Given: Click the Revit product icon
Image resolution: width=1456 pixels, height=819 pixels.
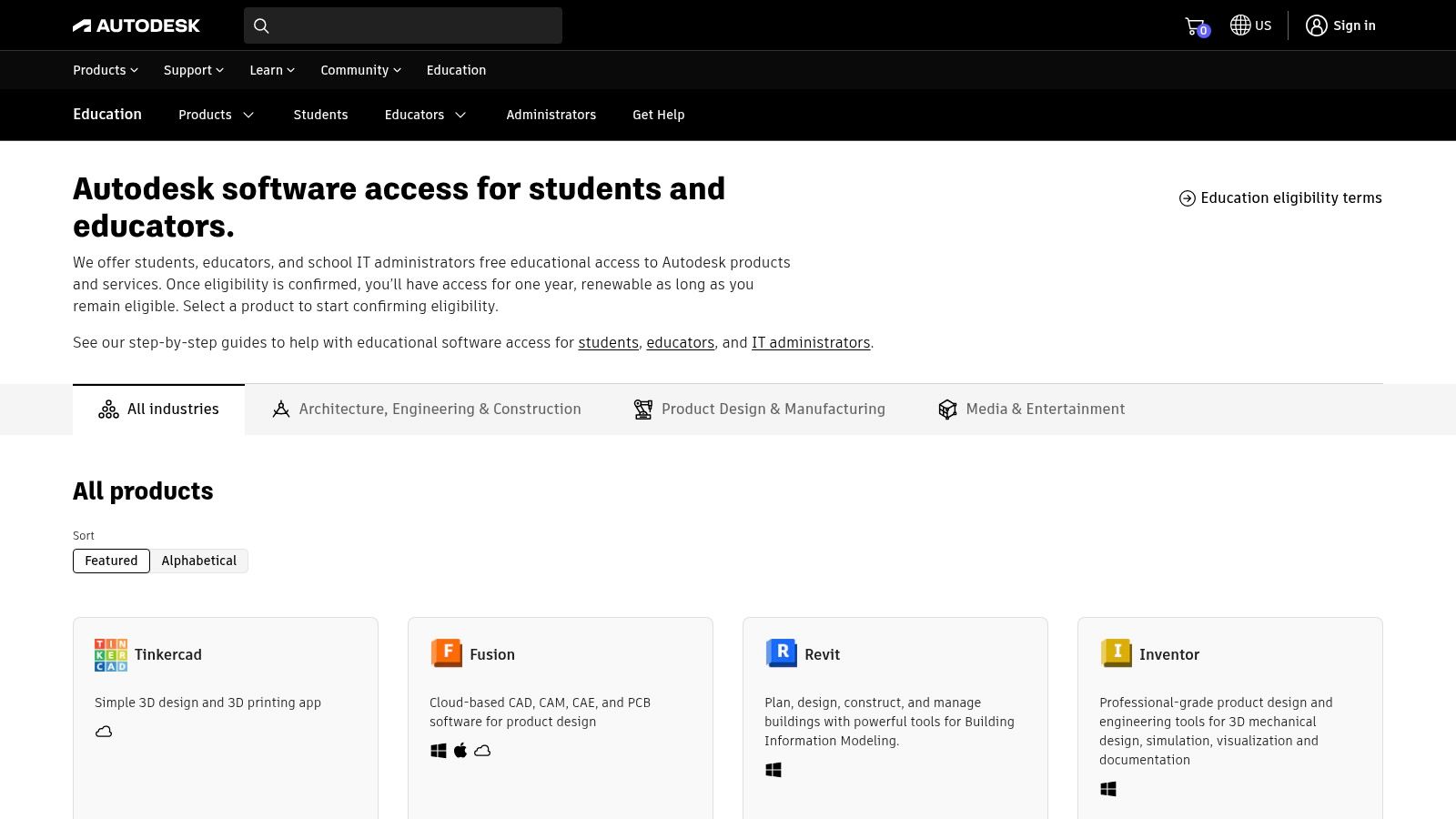Looking at the screenshot, I should pyautogui.click(x=781, y=653).
